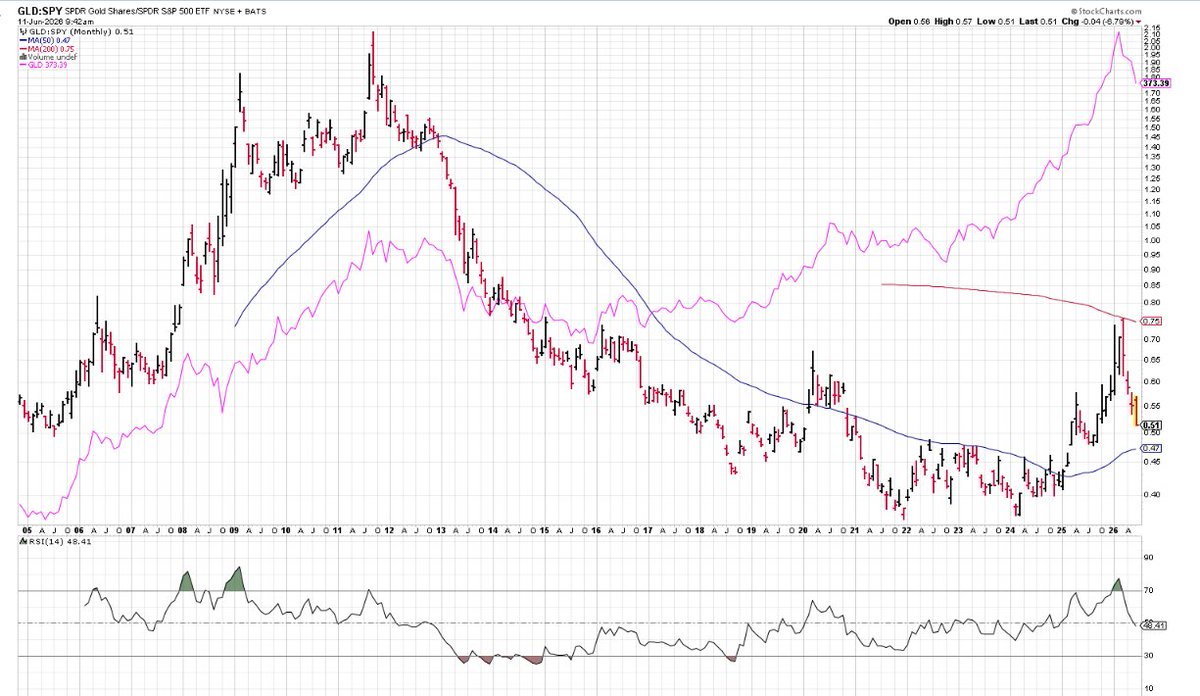Click the 26 year label on time axis

[x=1114, y=530]
